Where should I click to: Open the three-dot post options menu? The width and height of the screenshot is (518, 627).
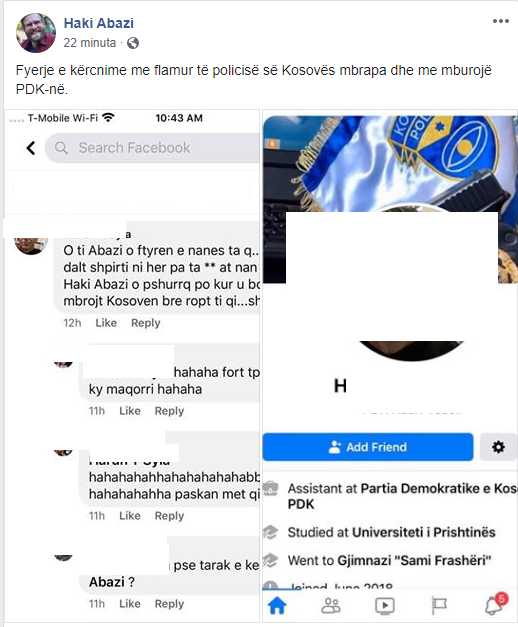click(501, 21)
